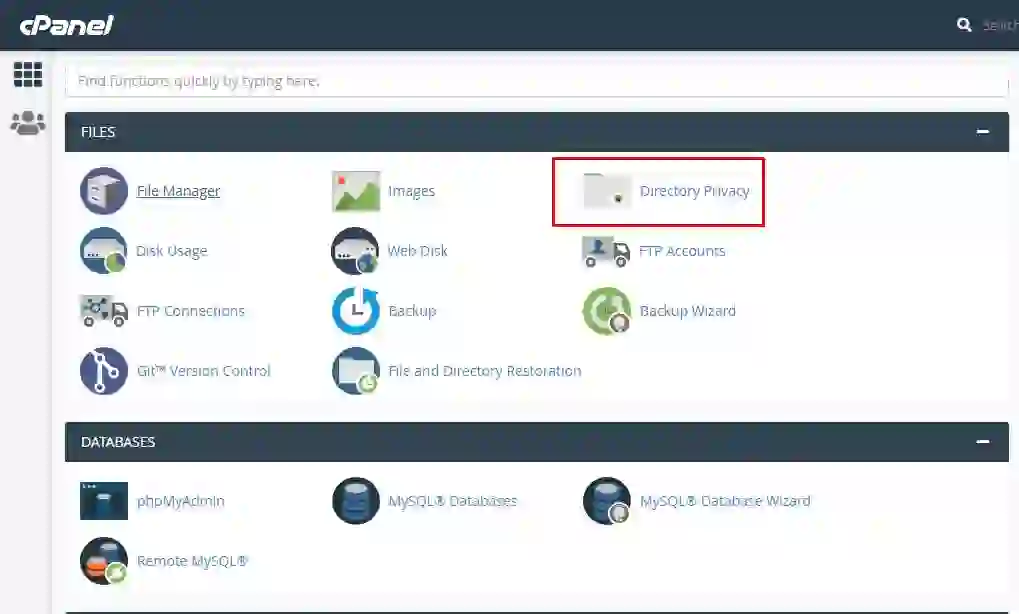Open the Backup Wizard icon
The height and width of the screenshot is (614, 1019).
point(607,311)
